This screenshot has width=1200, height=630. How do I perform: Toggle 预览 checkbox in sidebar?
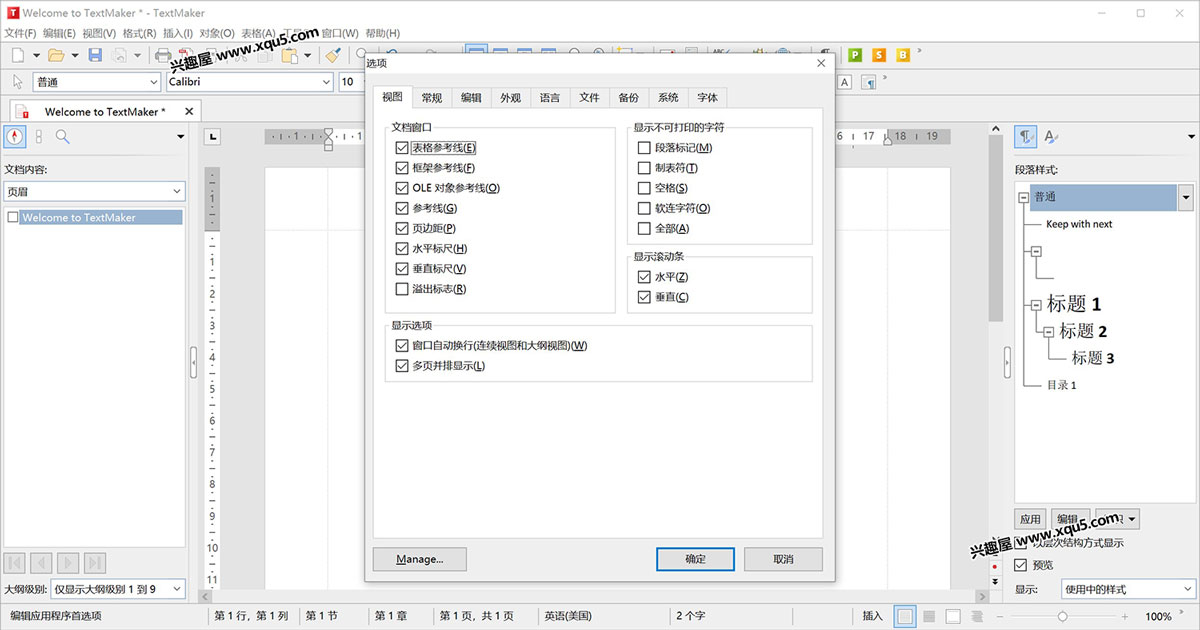coord(1020,565)
